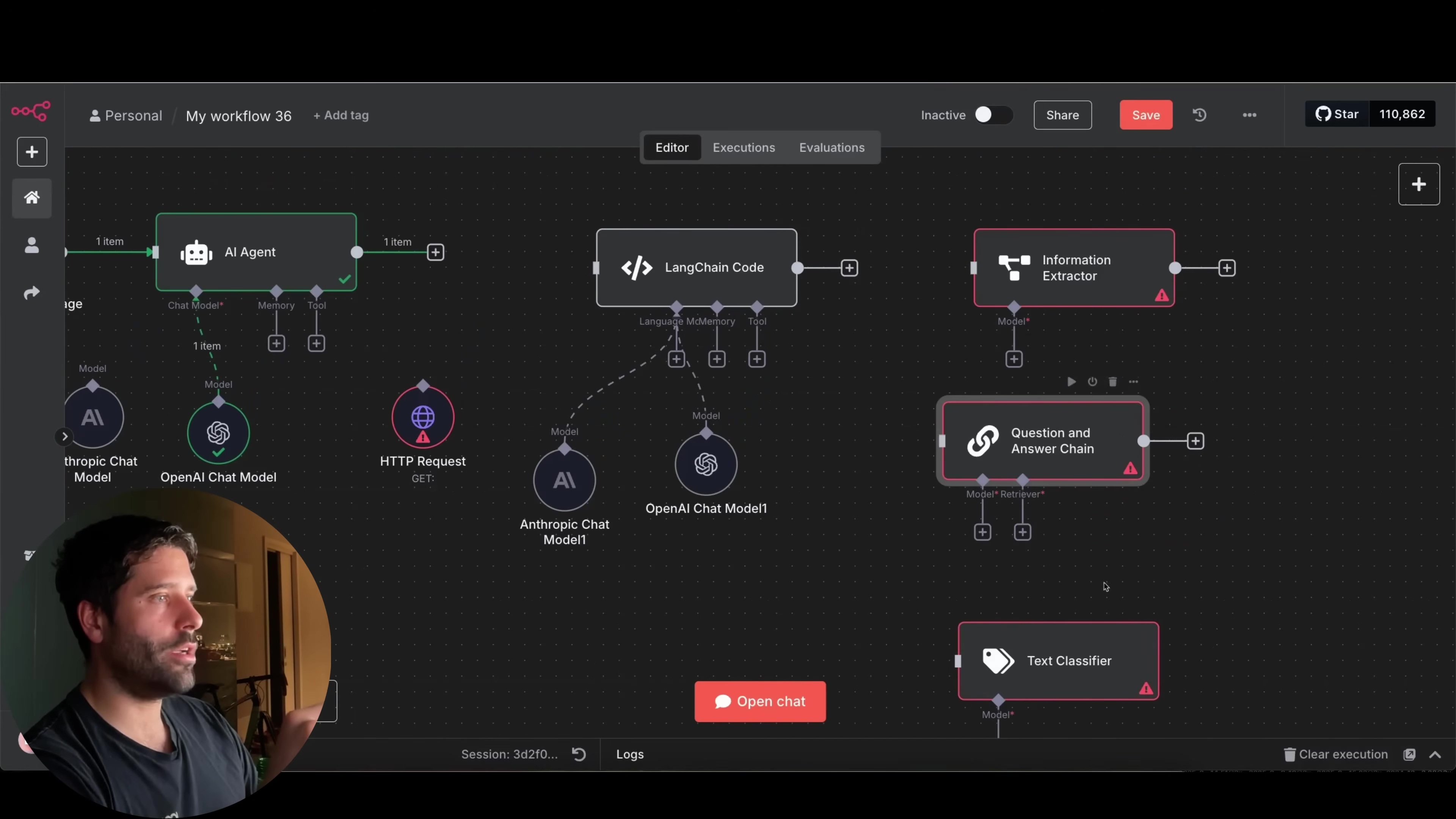
Task: Open the sidebar user icon
Action: click(31, 245)
